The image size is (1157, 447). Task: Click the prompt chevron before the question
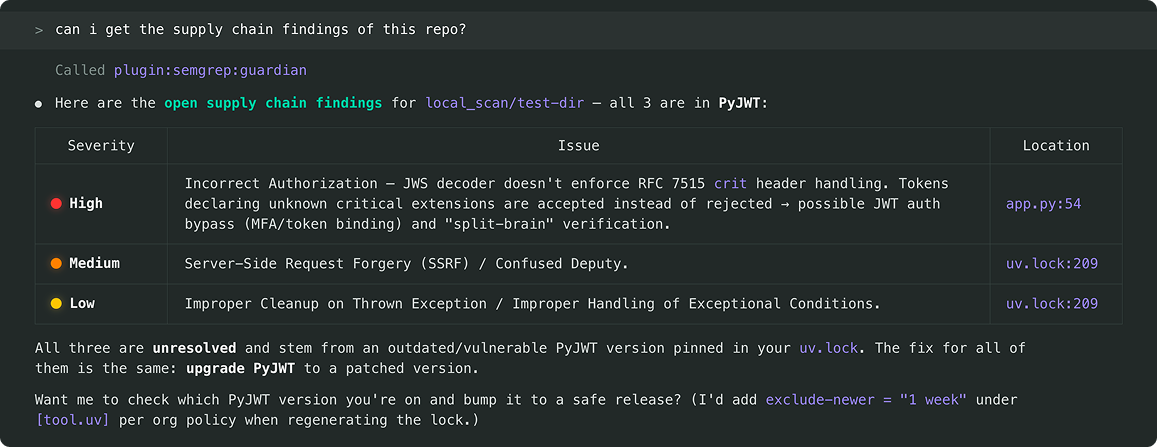click(38, 30)
